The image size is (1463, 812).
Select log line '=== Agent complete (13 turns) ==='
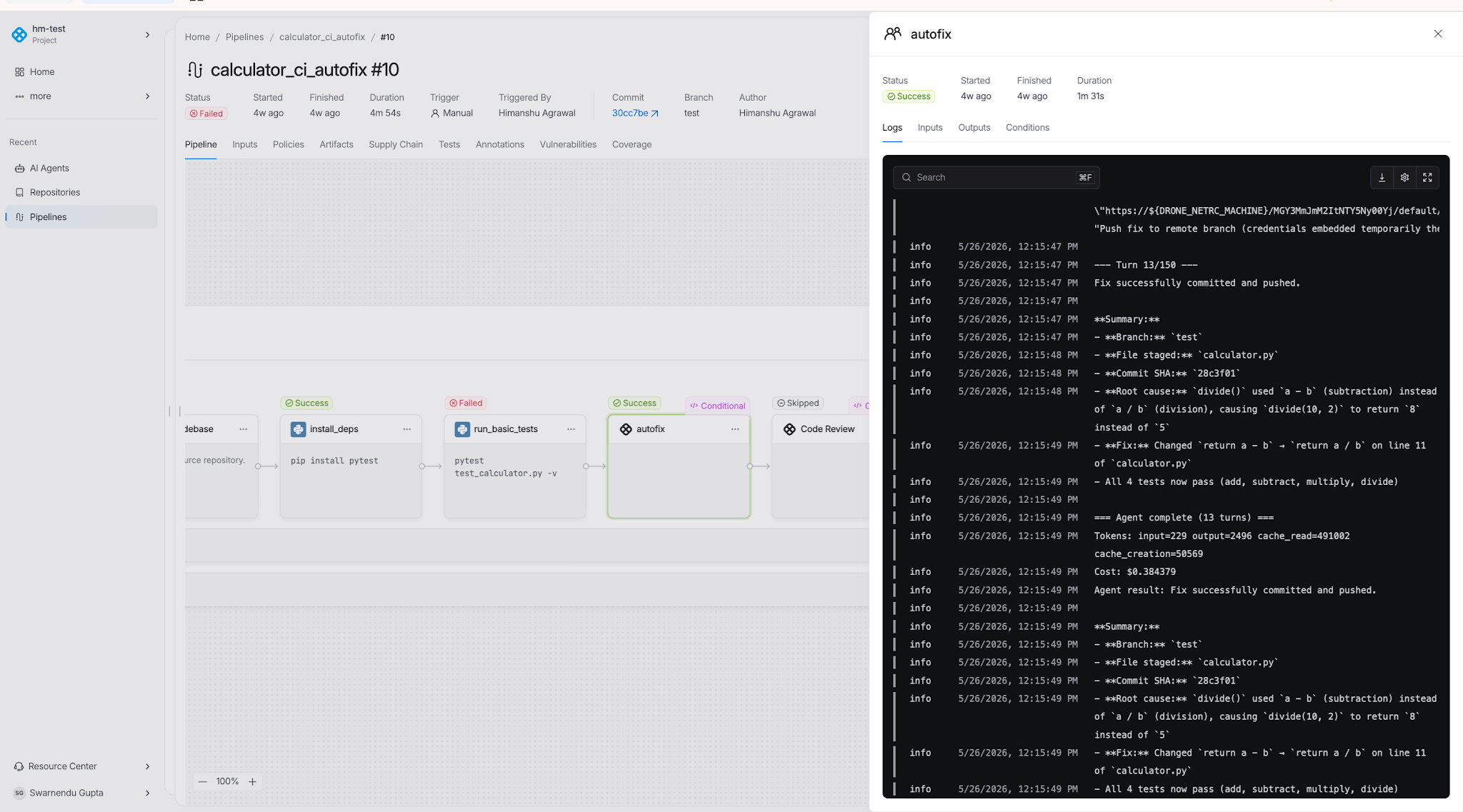[1184, 518]
